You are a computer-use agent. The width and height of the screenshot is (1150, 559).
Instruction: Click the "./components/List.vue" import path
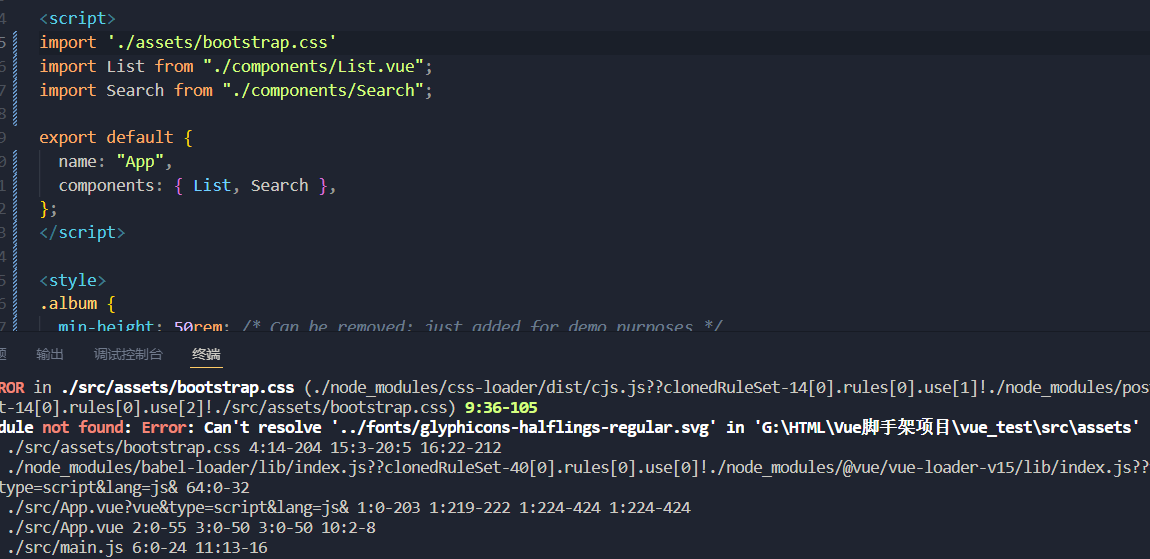coord(314,66)
